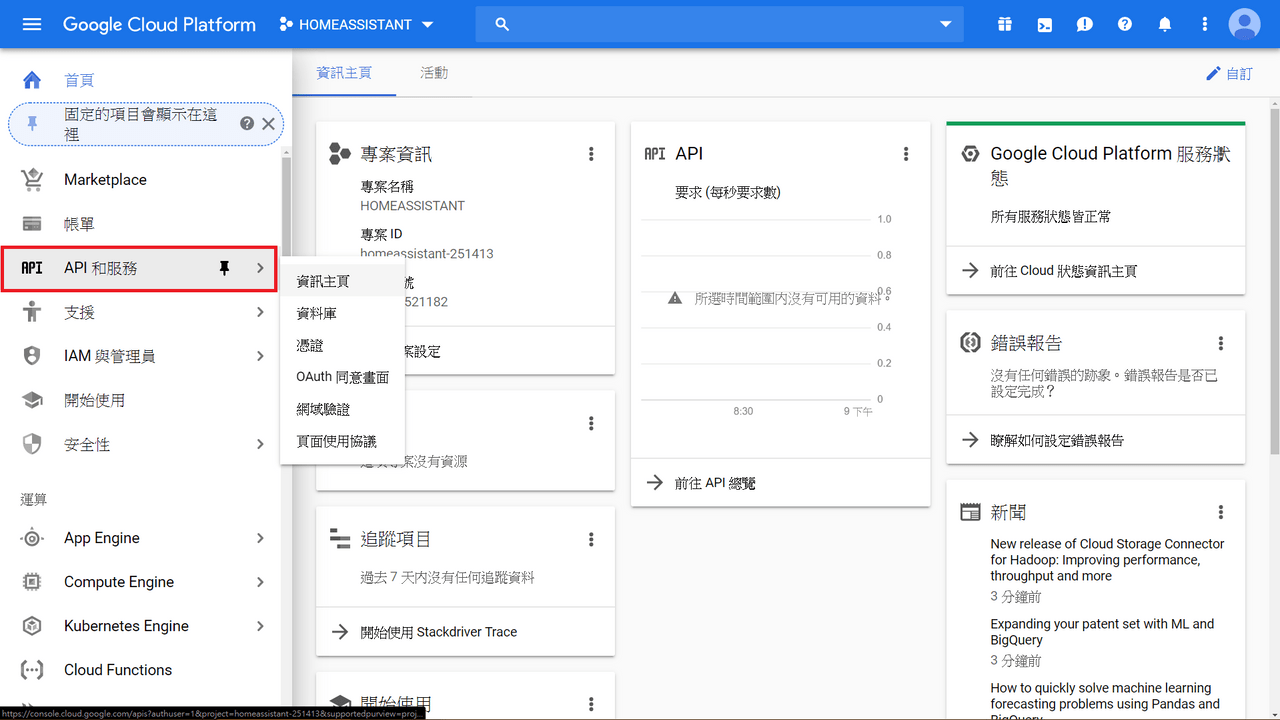Switch to the 資訊主頁 tab
This screenshot has width=1280, height=720.
(x=344, y=73)
